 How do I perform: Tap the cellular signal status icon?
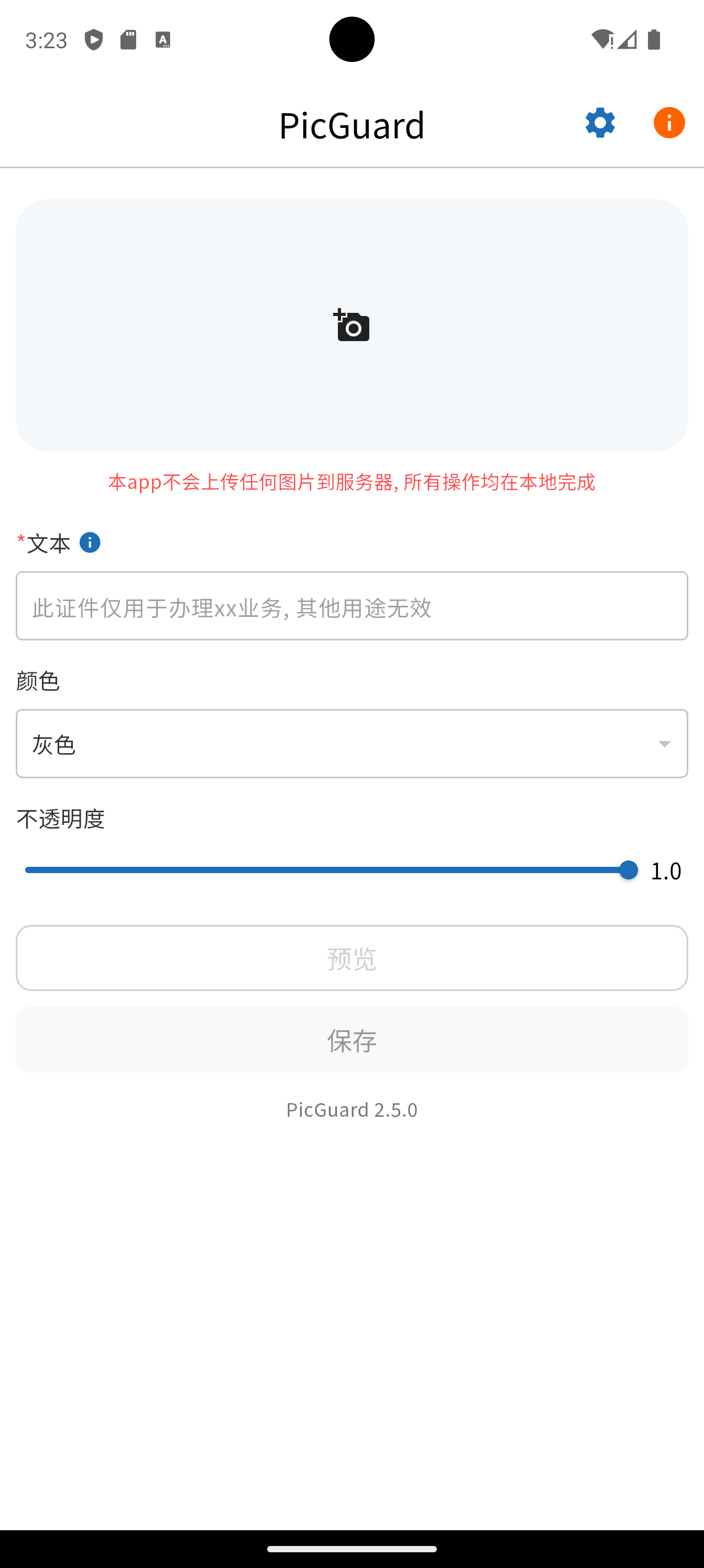tap(628, 39)
